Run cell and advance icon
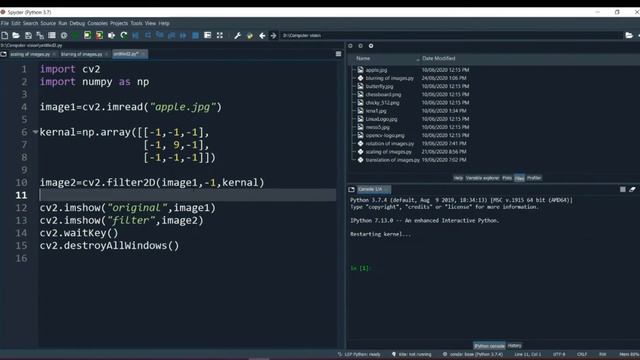Screen dimensions: 640x360 point(99,36)
